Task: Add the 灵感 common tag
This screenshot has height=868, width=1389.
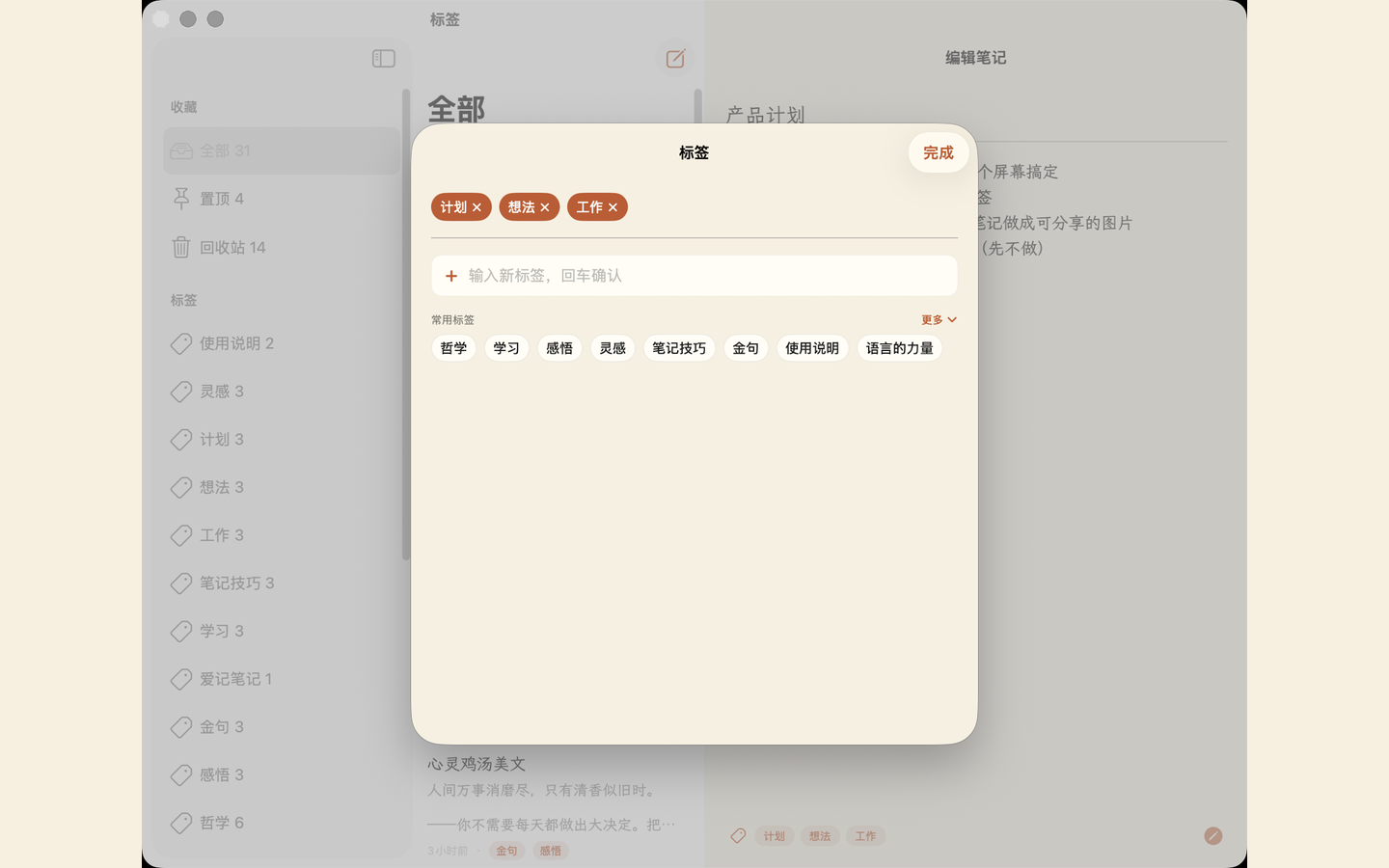Action: coord(613,348)
